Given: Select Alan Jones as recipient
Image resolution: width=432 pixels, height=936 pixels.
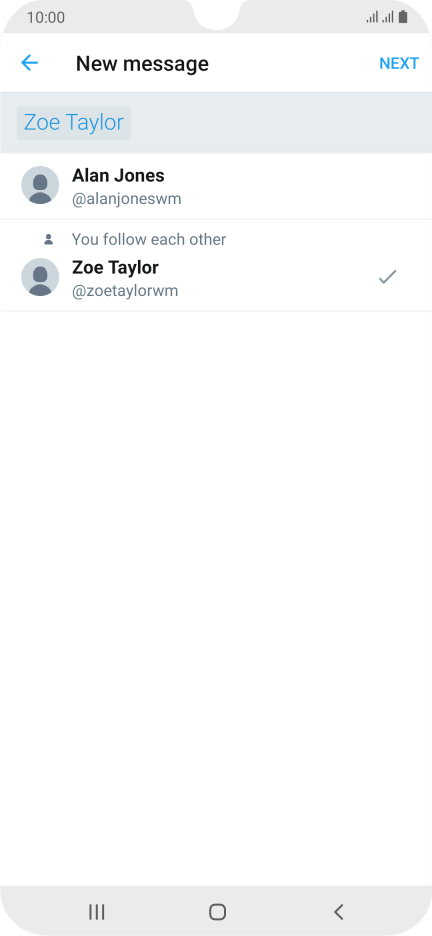Looking at the screenshot, I should point(216,186).
